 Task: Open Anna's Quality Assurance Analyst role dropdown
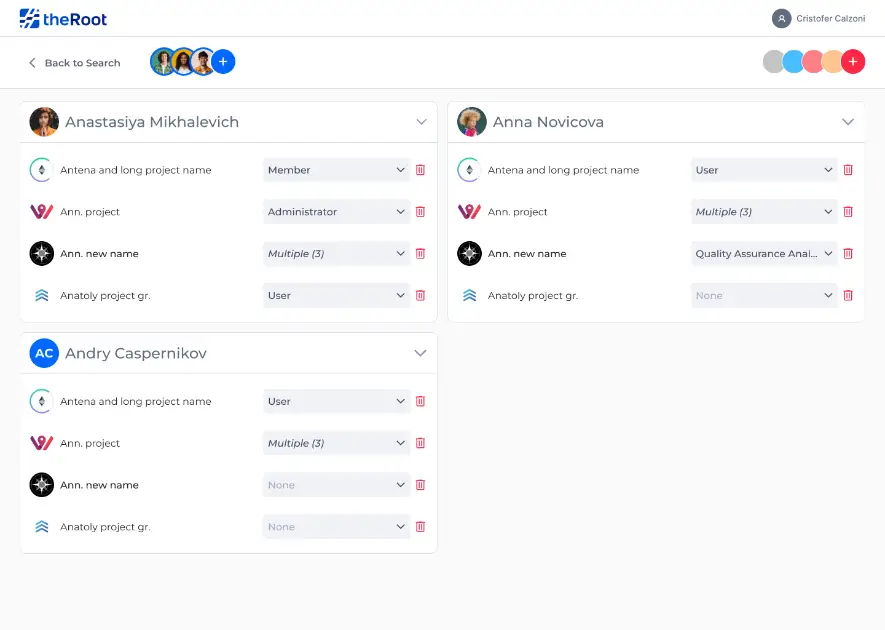coord(764,254)
